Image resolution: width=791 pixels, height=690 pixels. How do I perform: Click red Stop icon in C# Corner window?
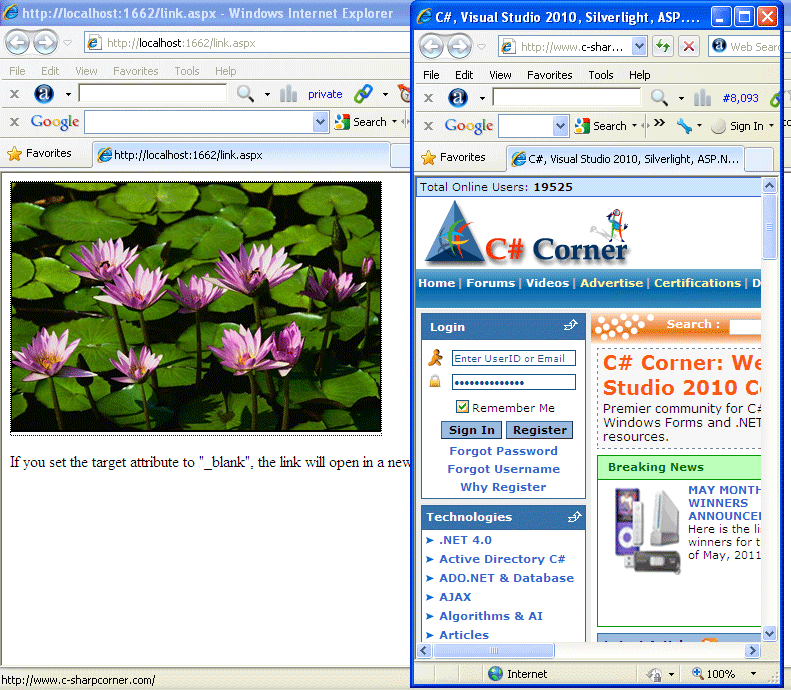coord(689,46)
